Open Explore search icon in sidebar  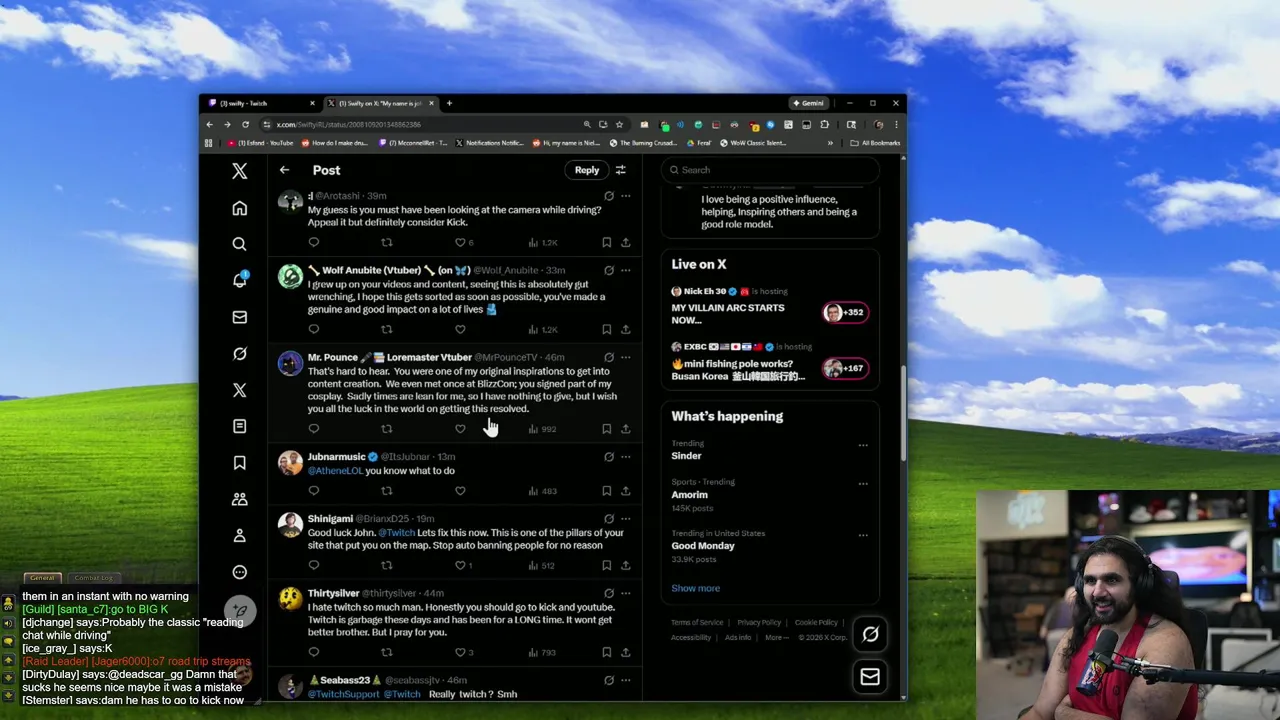[239, 244]
